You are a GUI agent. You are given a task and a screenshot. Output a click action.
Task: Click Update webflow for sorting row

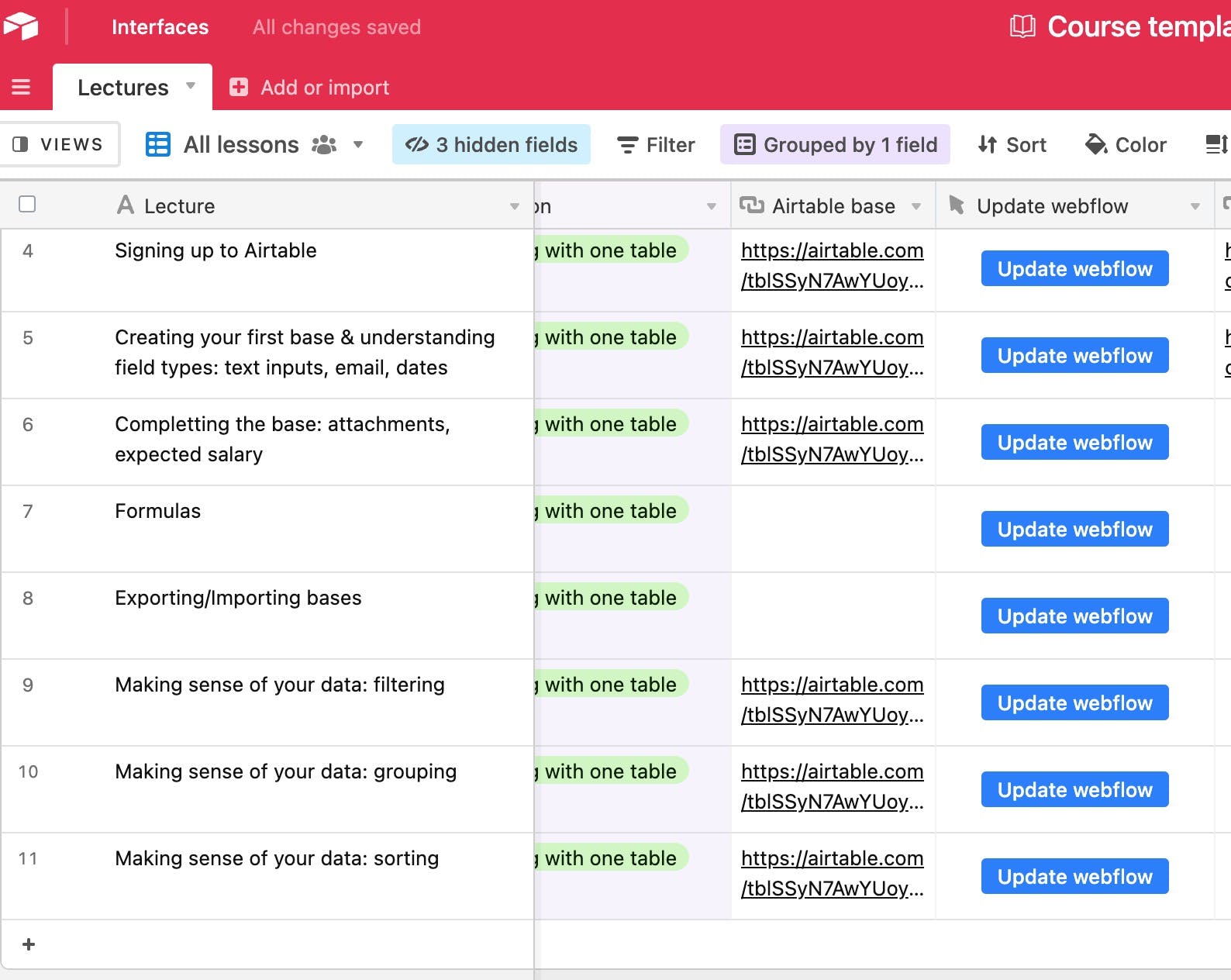[x=1074, y=876]
